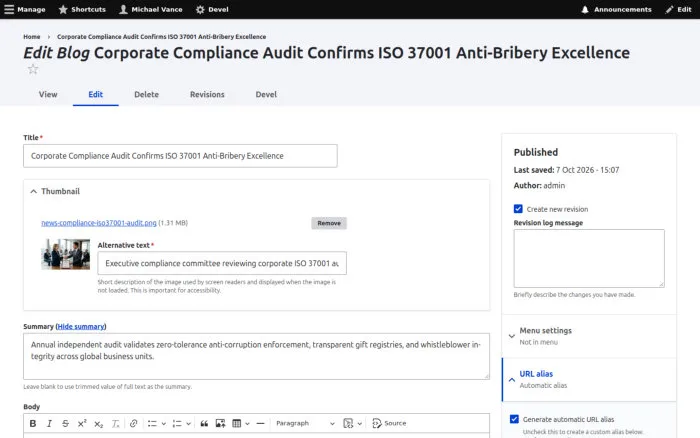
Task: Insert a link in Body
Action: point(133,423)
